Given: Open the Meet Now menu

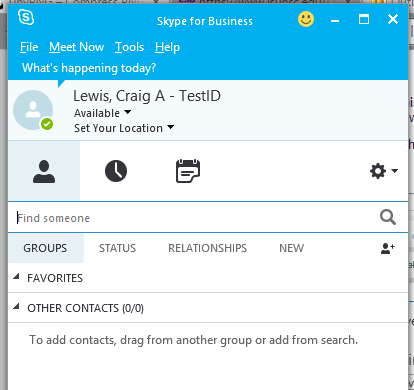Looking at the screenshot, I should tap(77, 47).
